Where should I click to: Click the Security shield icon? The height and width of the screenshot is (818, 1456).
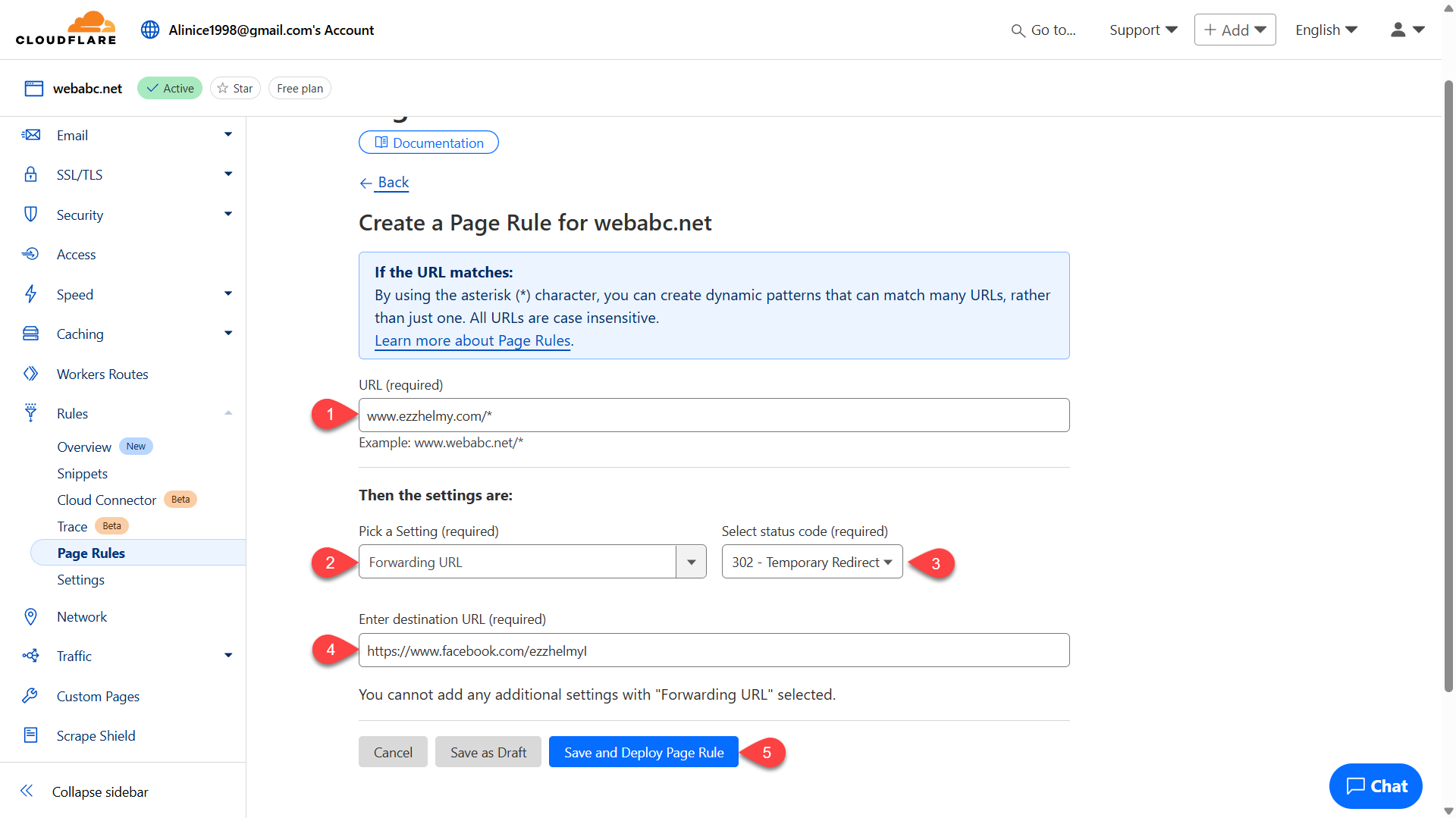pos(31,215)
